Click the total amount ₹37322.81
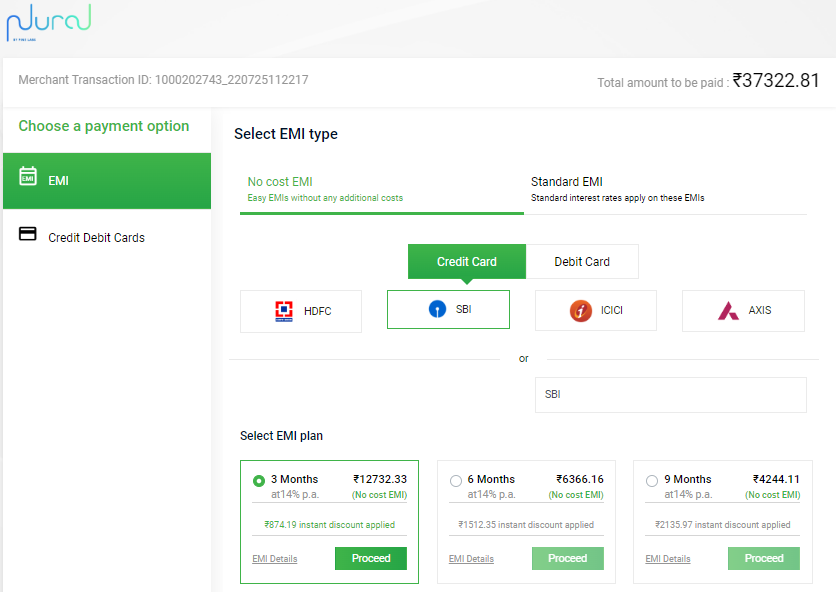Image resolution: width=836 pixels, height=592 pixels. [x=776, y=81]
